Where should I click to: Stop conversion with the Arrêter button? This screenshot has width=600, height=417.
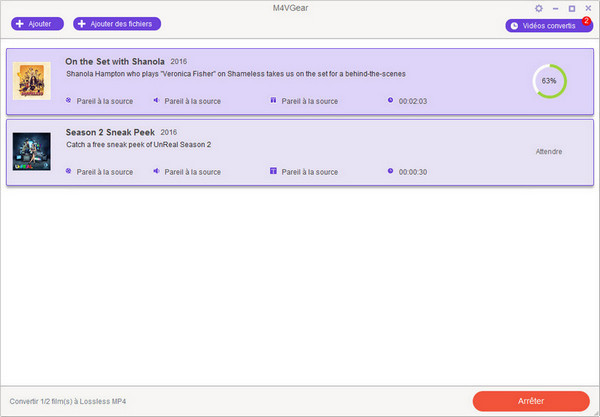pyautogui.click(x=531, y=401)
